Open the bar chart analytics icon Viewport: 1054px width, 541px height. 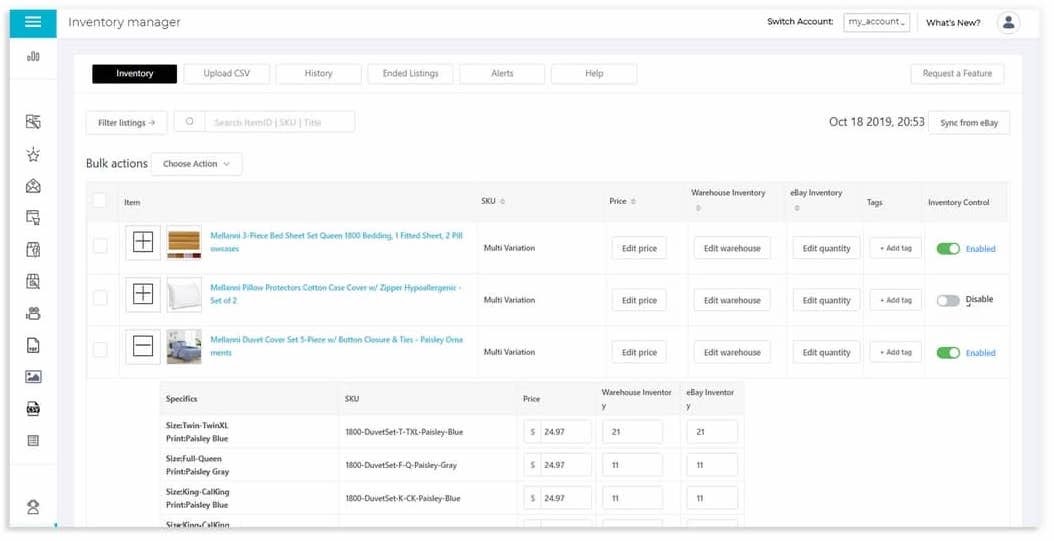(33, 57)
